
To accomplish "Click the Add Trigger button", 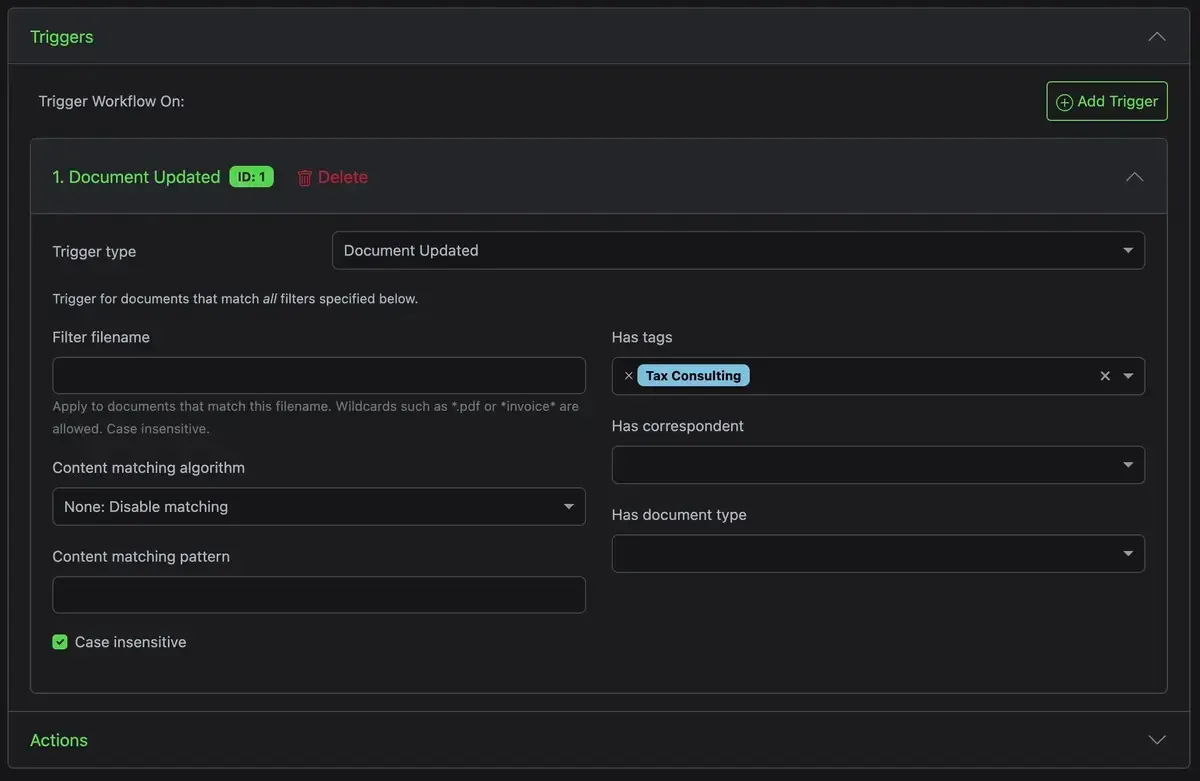I will (x=1107, y=101).
